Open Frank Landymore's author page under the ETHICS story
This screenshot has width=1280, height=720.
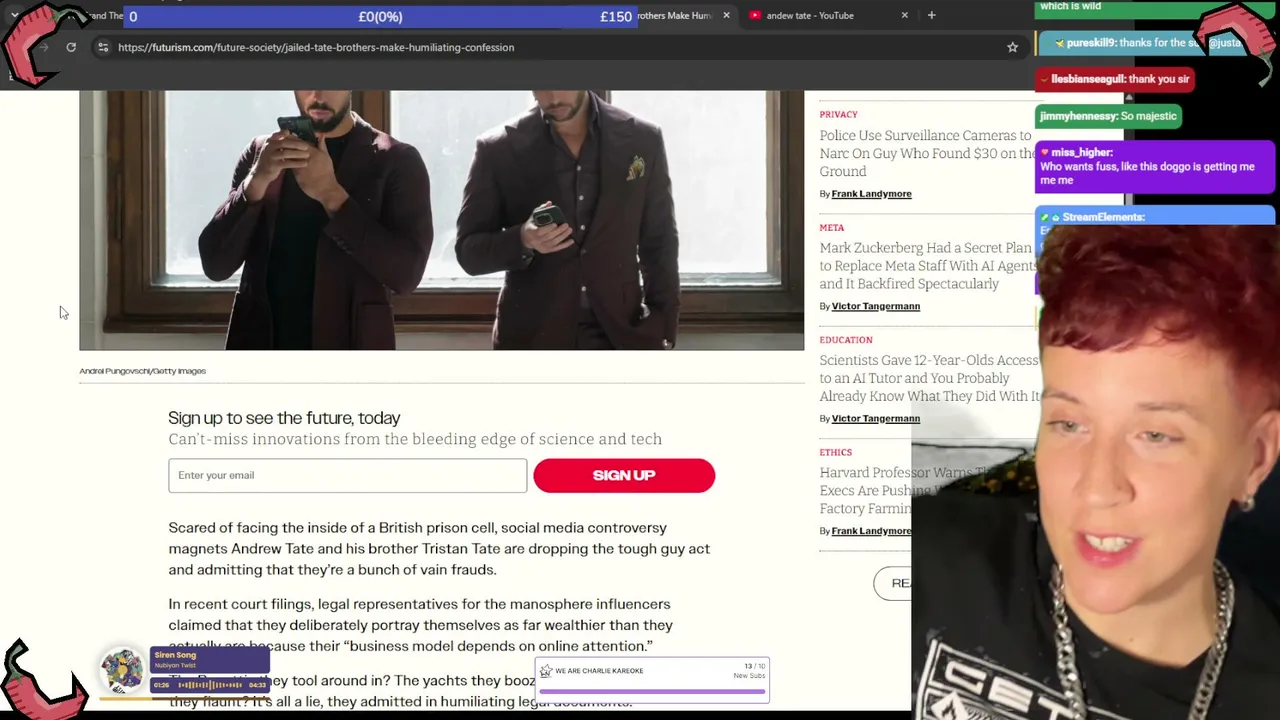coord(871,531)
